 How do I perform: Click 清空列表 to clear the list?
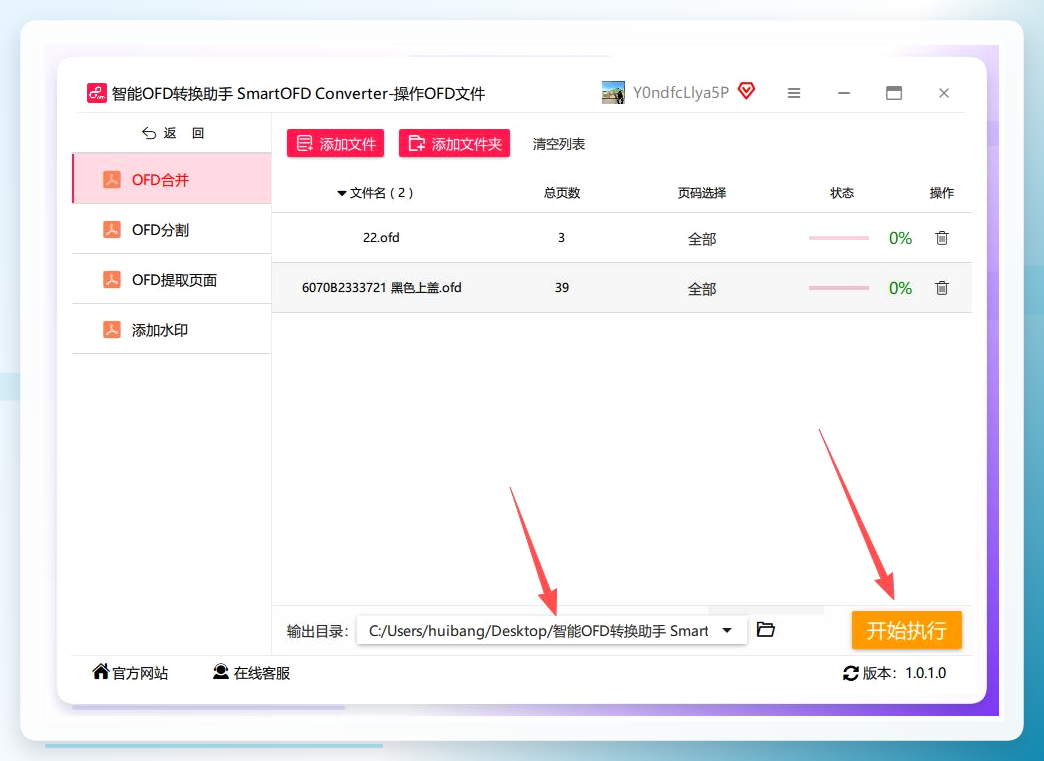tap(559, 144)
